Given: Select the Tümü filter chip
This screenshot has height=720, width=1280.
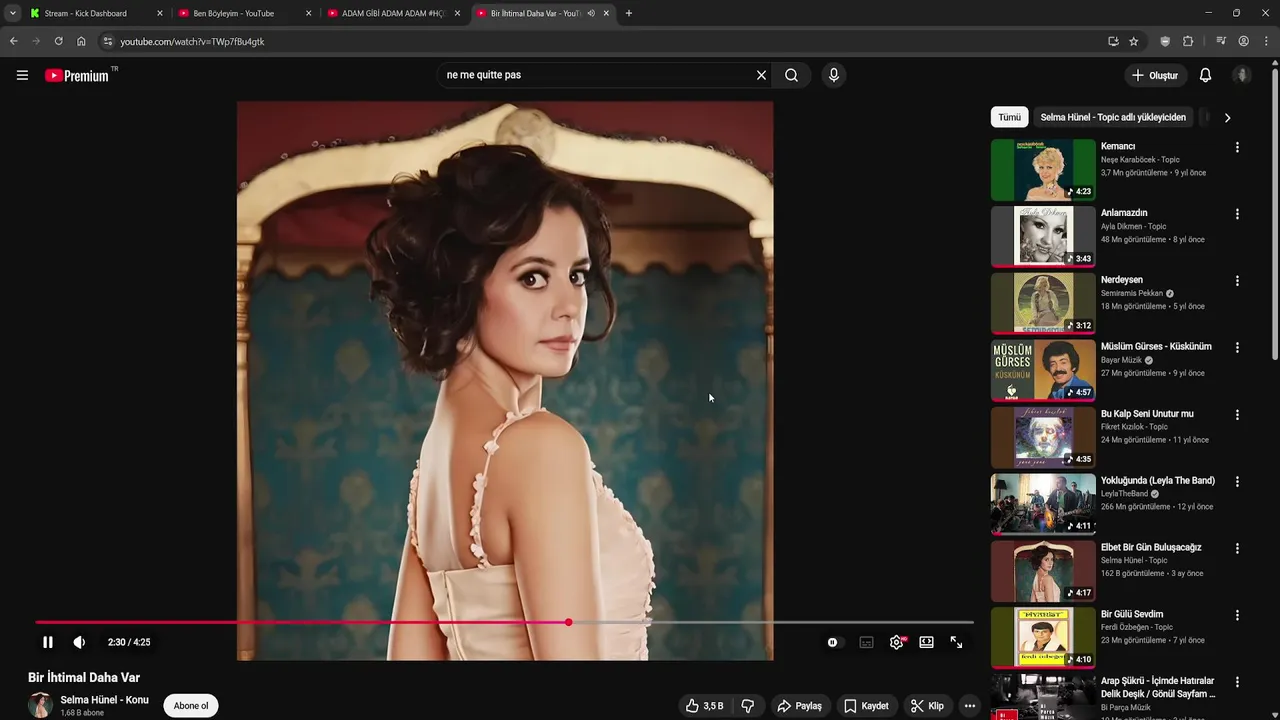Looking at the screenshot, I should point(1010,117).
